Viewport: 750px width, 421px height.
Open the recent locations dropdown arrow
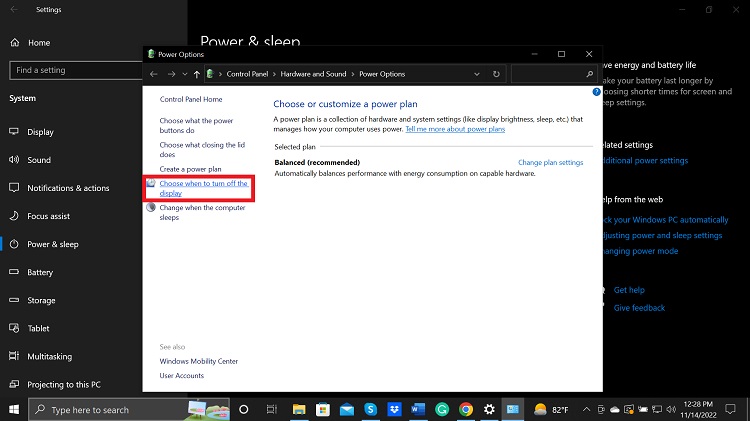tap(184, 74)
